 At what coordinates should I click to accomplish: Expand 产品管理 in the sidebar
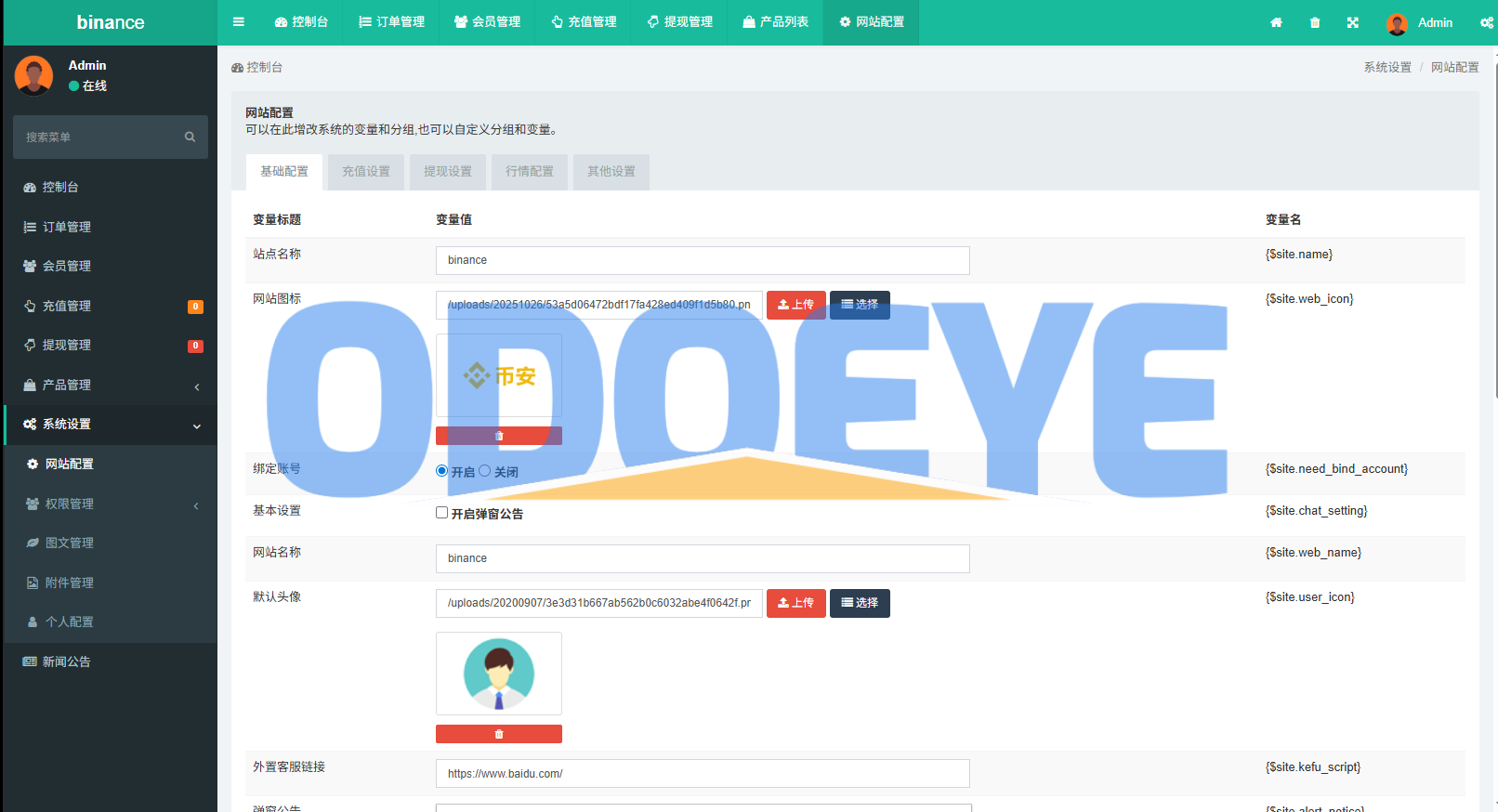click(111, 385)
